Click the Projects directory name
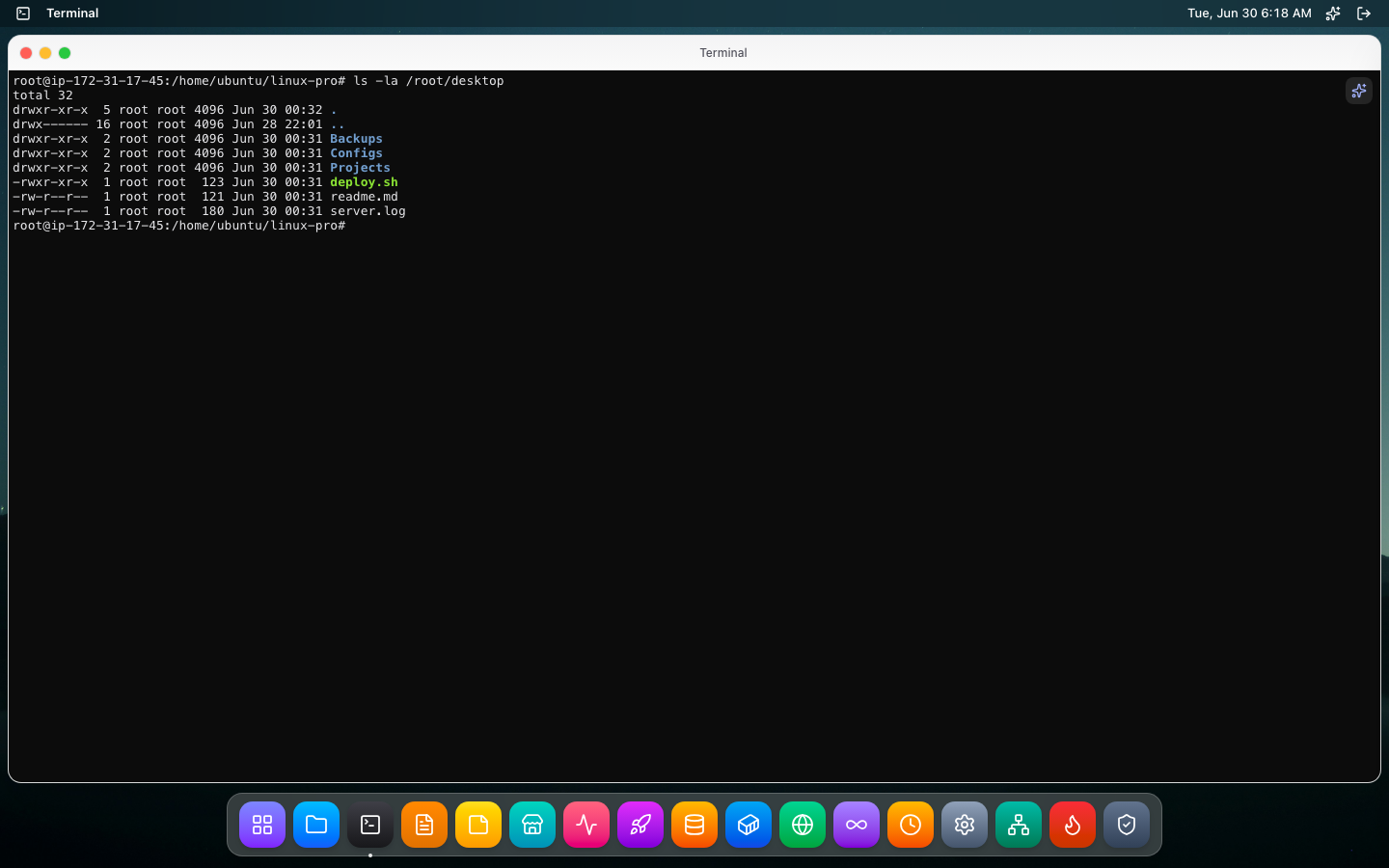Viewport: 1389px width, 868px height. (360, 168)
